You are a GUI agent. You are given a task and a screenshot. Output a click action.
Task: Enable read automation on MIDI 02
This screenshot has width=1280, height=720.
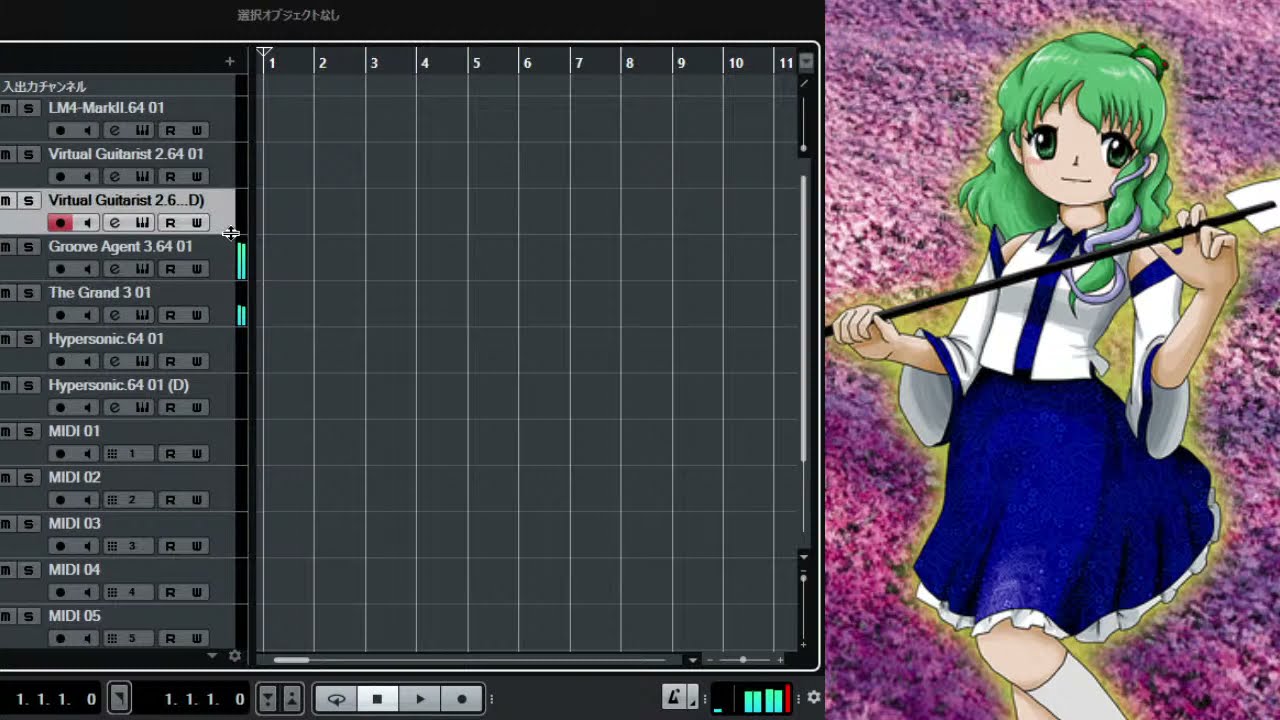click(170, 500)
